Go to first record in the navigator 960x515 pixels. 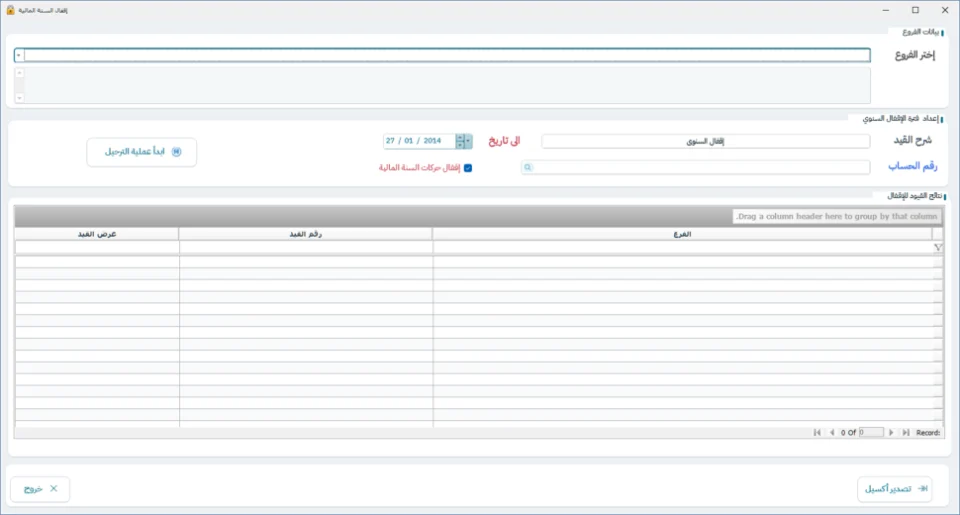click(x=817, y=432)
